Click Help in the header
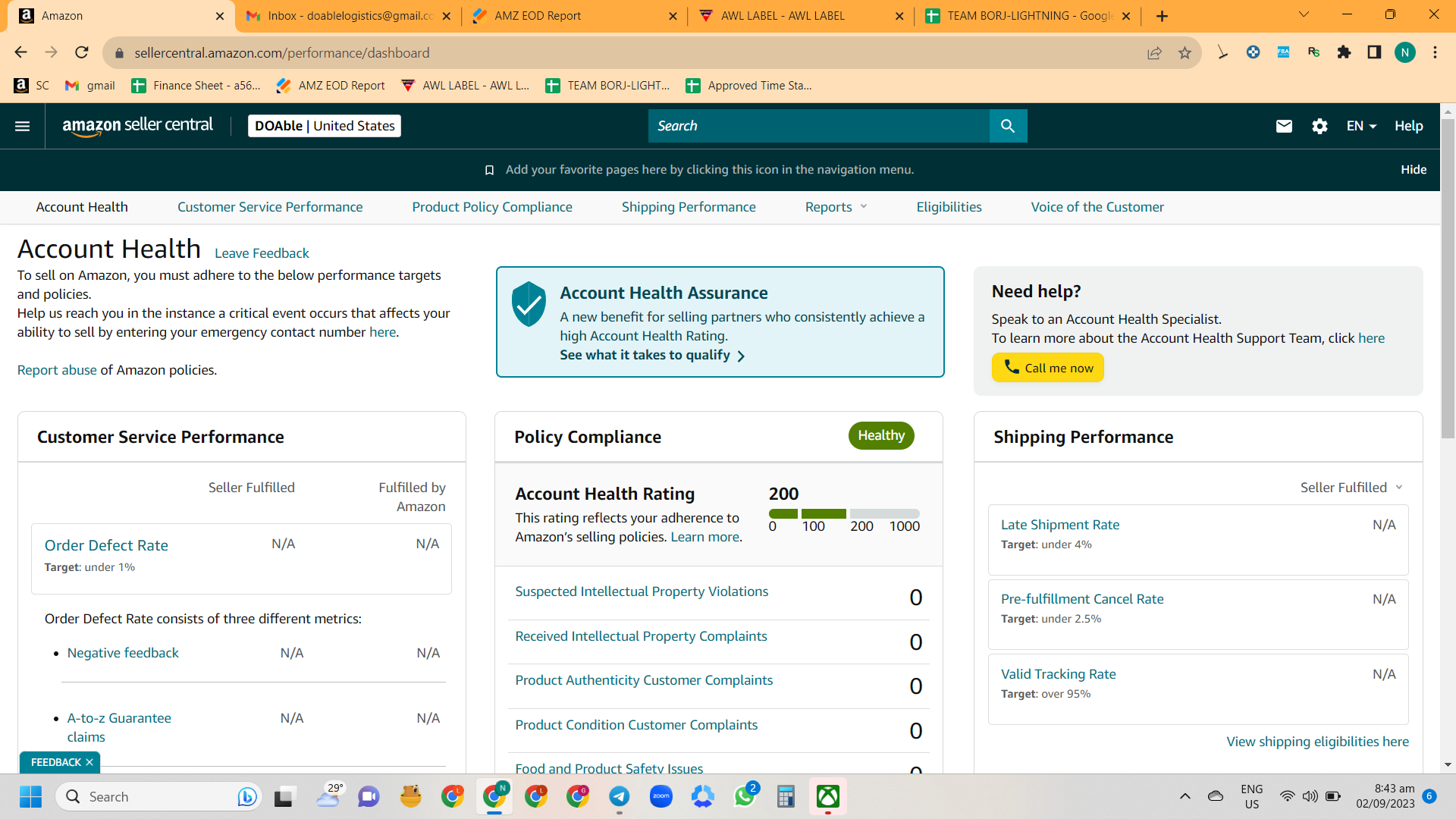The width and height of the screenshot is (1456, 819). click(1408, 126)
